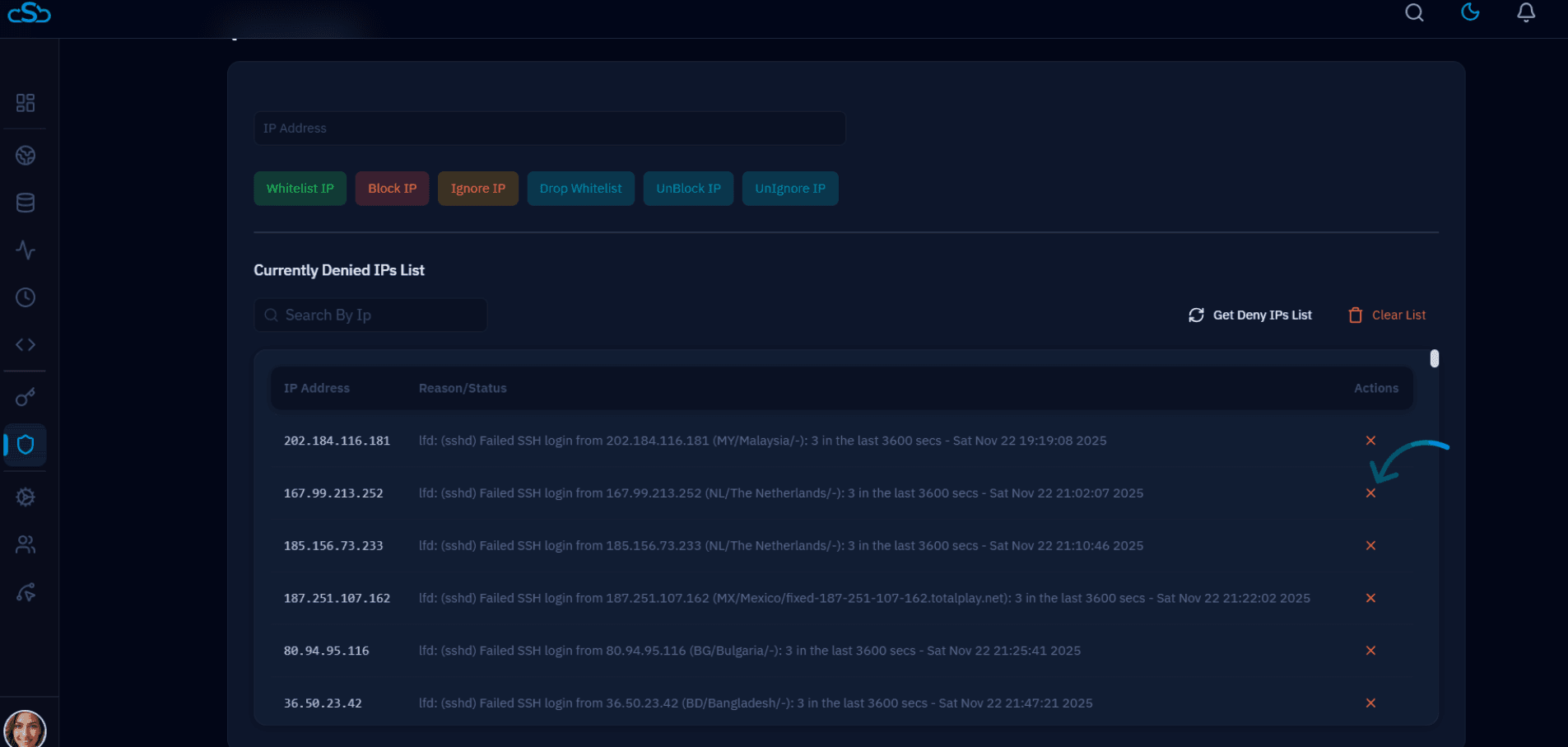Click the Whitelist IP button
The image size is (1568, 747).
300,189
